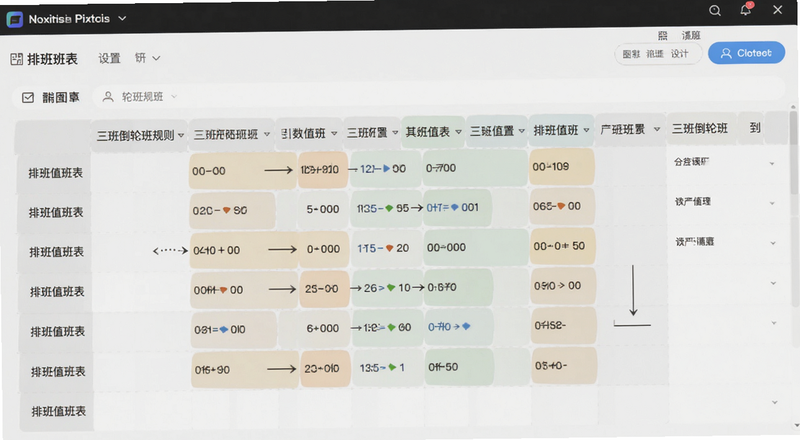Click the scrollbar up arrow
The width and height of the screenshot is (800, 440).
coord(793,107)
